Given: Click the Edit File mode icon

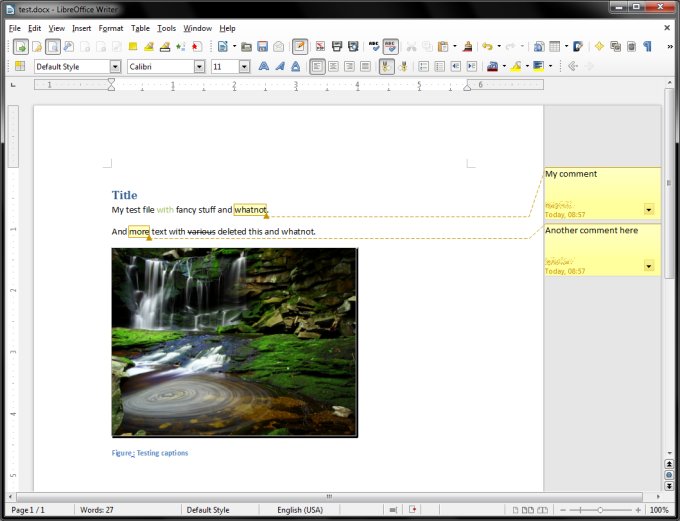Looking at the screenshot, I should pyautogui.click(x=299, y=46).
